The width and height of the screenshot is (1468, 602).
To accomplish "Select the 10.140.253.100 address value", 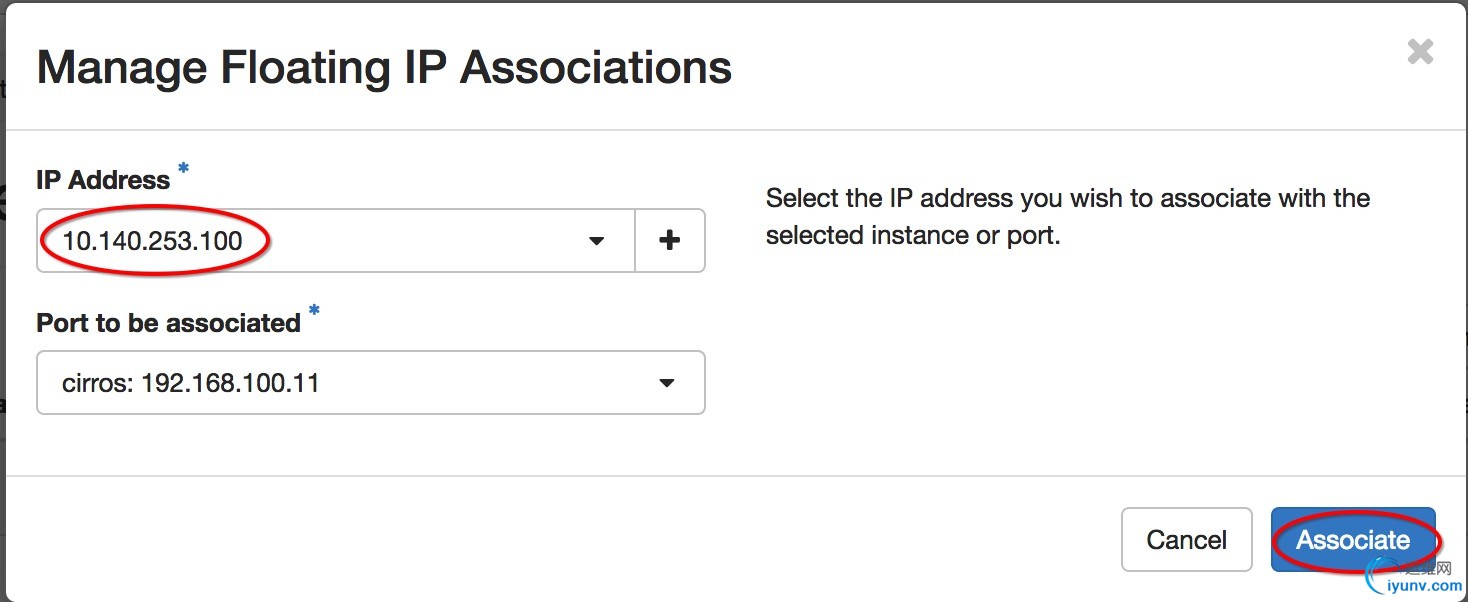I will tap(152, 241).
